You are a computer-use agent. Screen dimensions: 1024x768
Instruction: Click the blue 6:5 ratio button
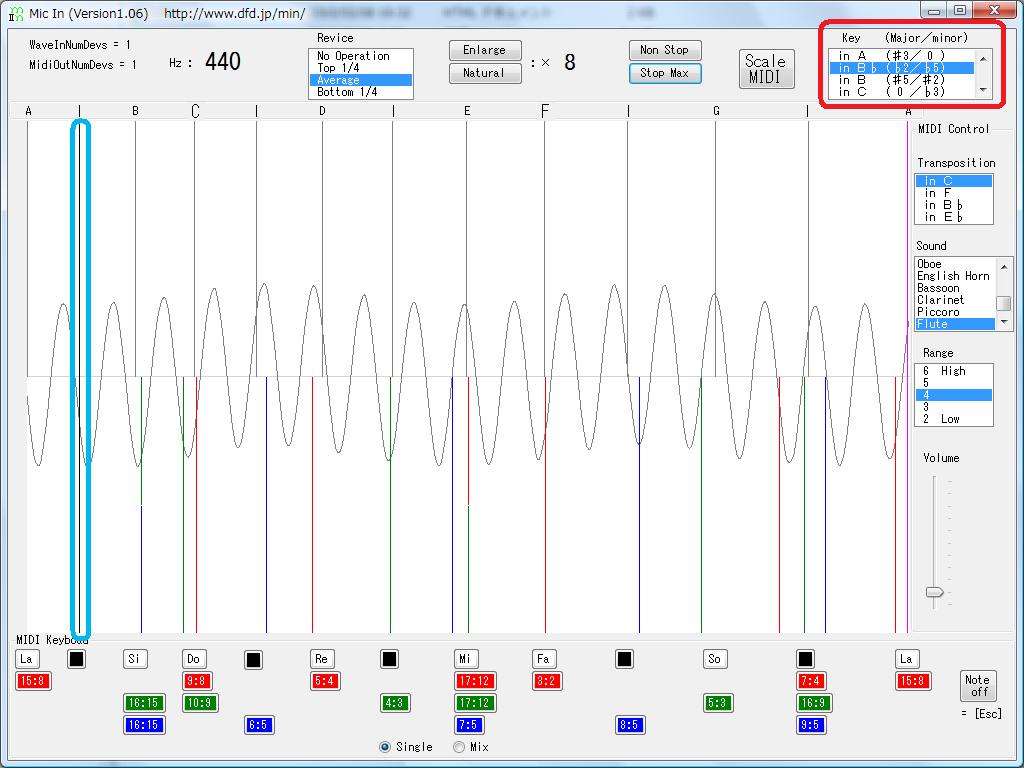(259, 725)
